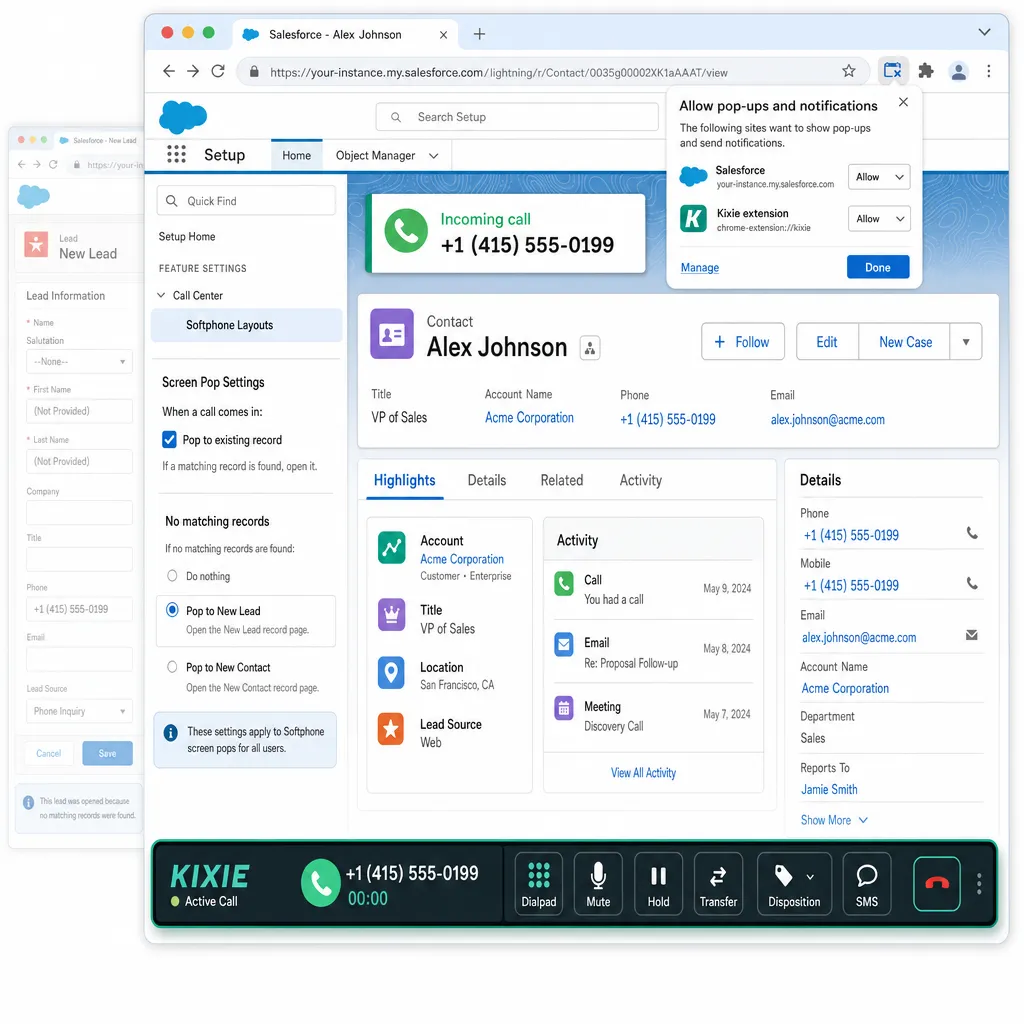This screenshot has width=1024, height=1024.
Task: Open a new browser tab
Action: pyautogui.click(x=479, y=34)
